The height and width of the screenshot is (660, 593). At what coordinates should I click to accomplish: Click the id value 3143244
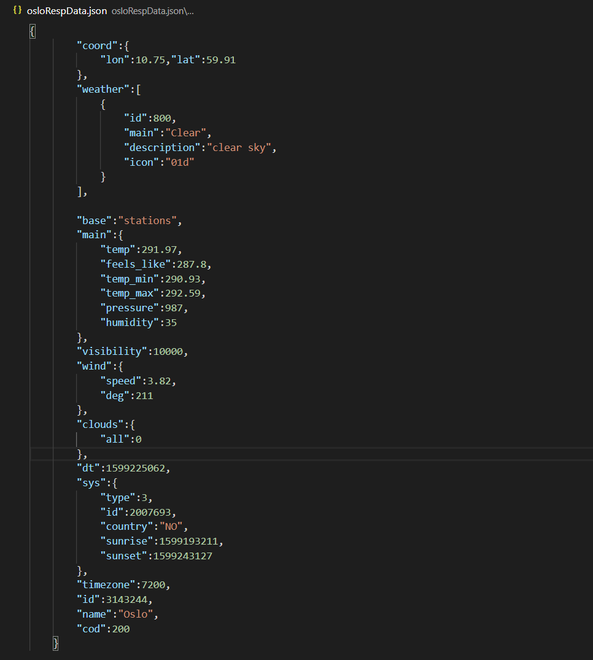pyautogui.click(x=127, y=599)
